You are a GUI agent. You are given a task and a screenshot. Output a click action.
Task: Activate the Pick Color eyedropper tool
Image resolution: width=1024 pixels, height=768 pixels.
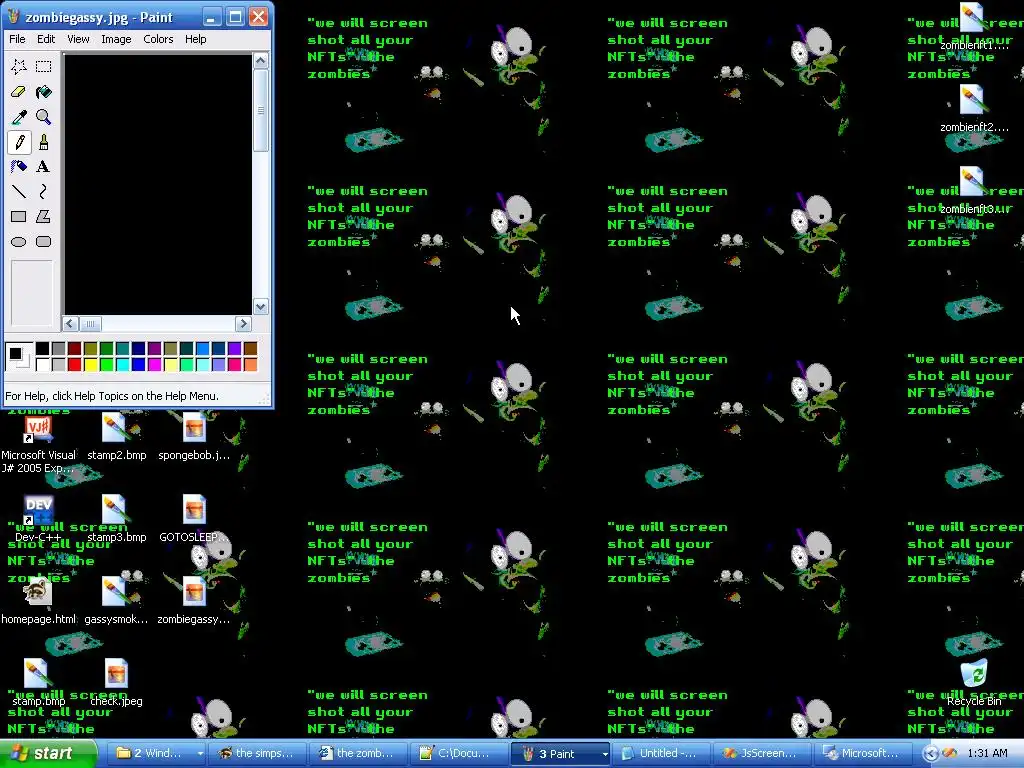pos(19,117)
